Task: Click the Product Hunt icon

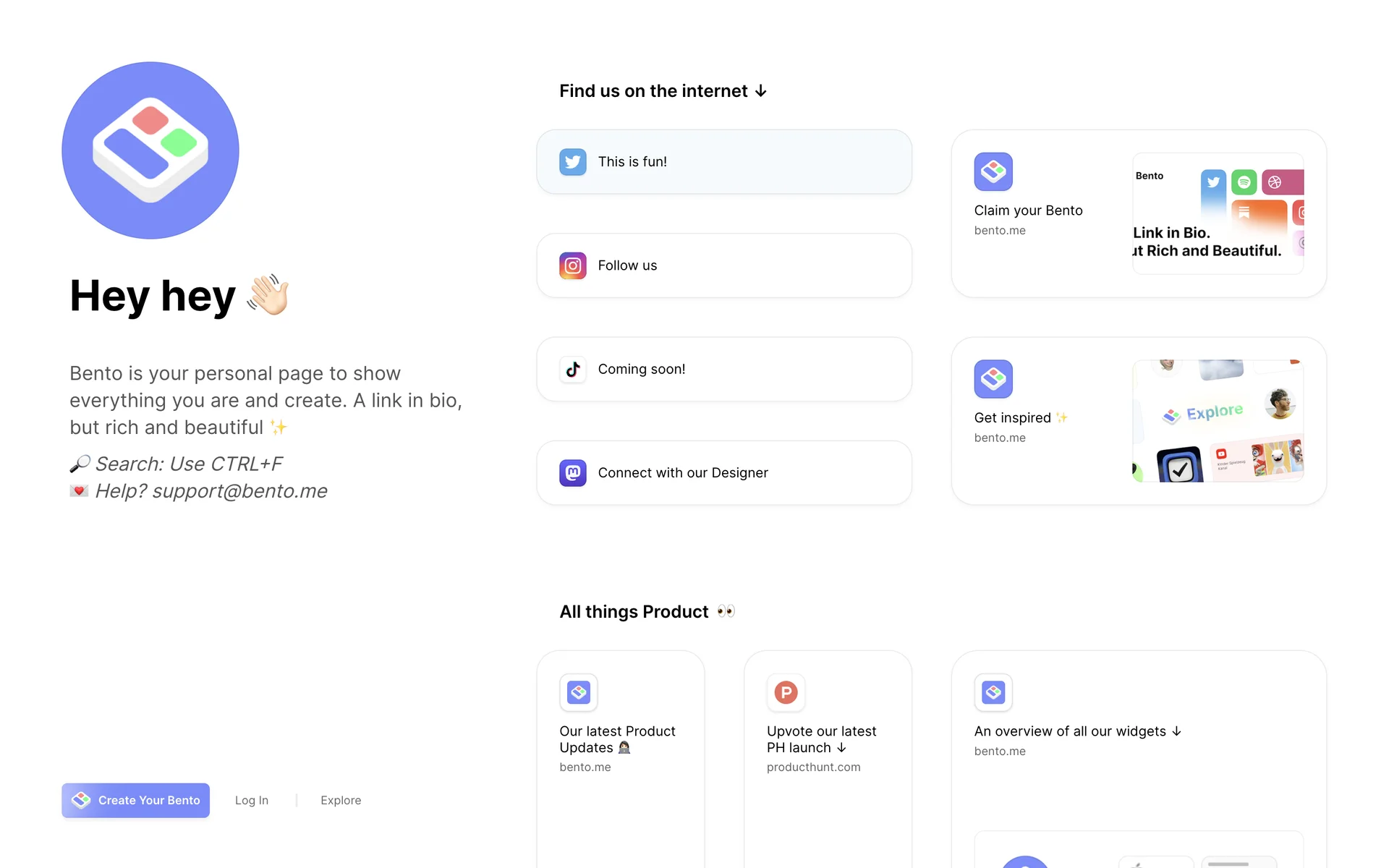Action: [786, 692]
